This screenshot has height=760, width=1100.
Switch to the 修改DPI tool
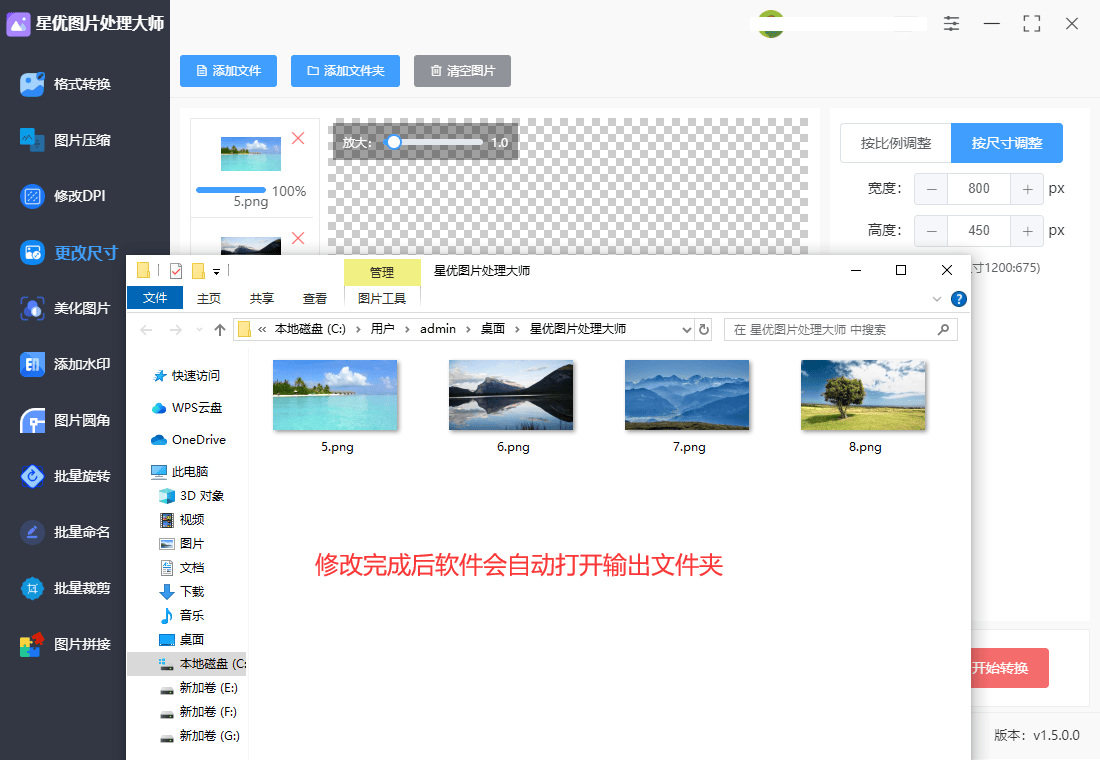point(63,197)
